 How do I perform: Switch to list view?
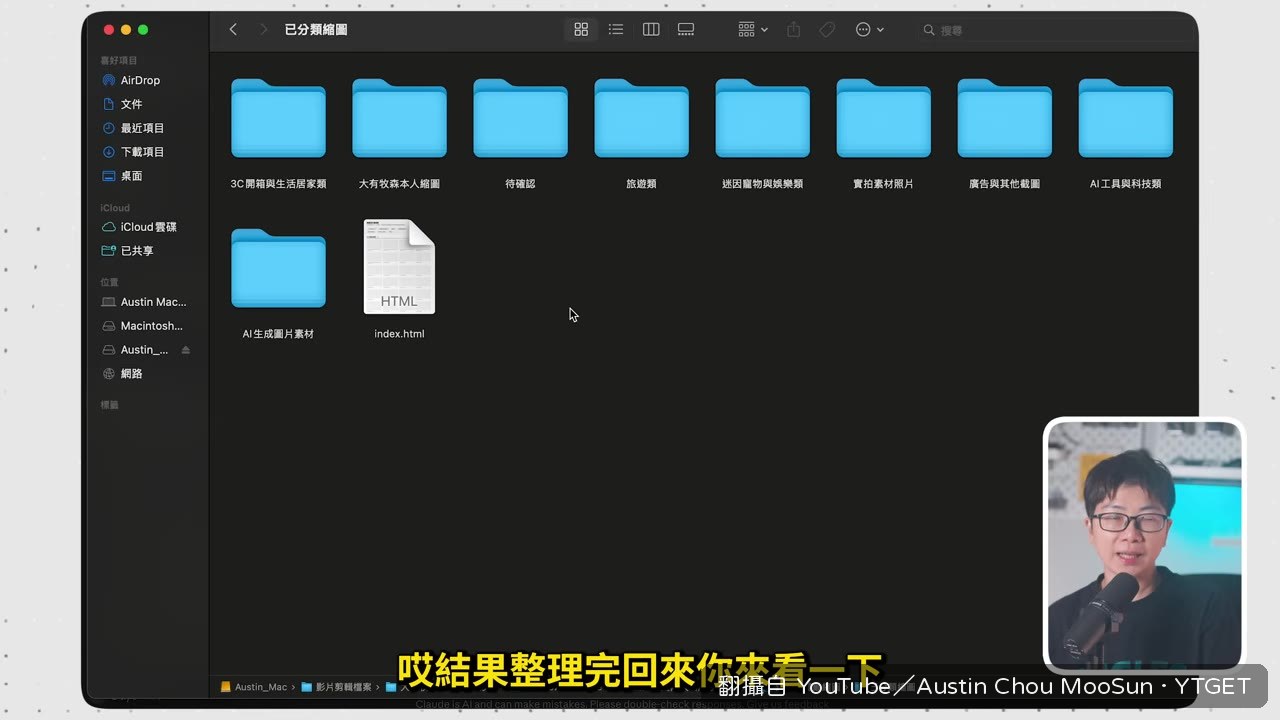[616, 30]
